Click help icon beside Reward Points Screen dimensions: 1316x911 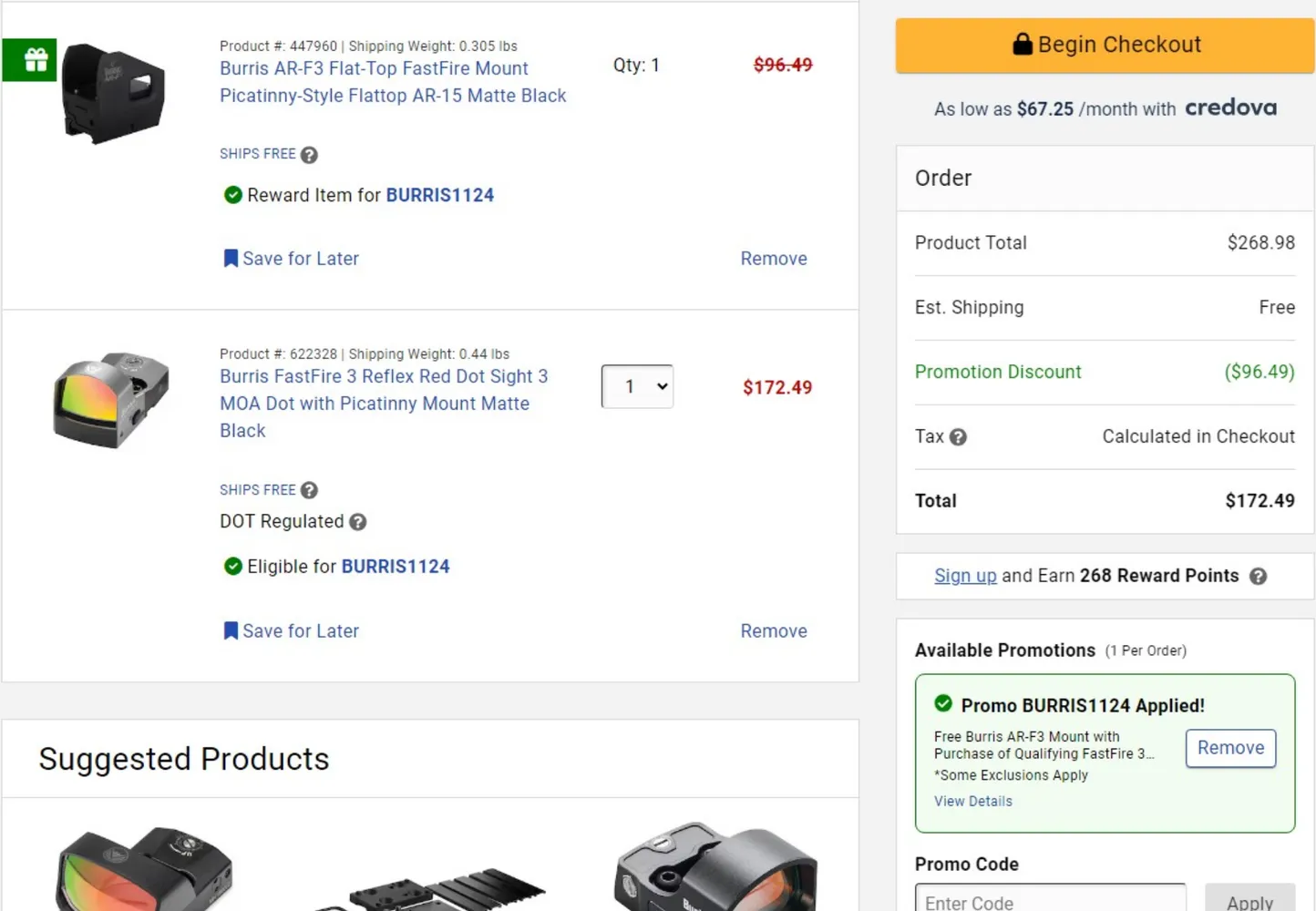tap(1258, 577)
